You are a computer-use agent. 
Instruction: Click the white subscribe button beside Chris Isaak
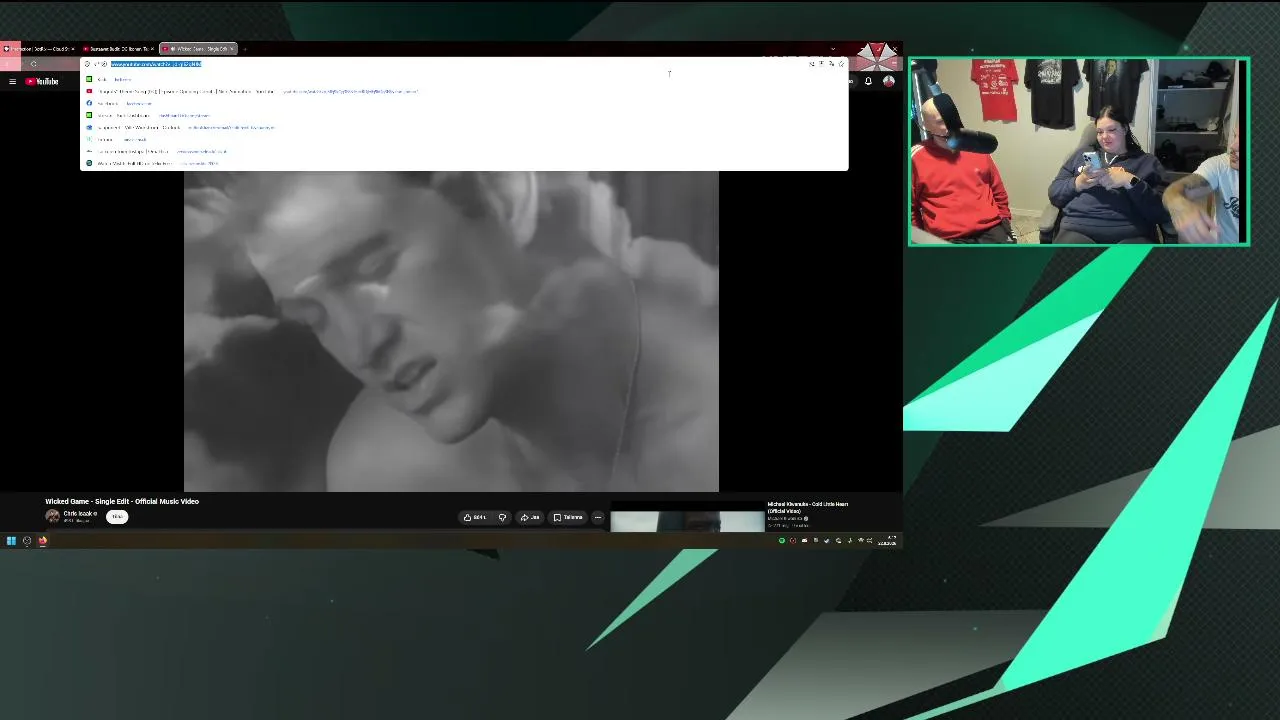pyautogui.click(x=117, y=516)
